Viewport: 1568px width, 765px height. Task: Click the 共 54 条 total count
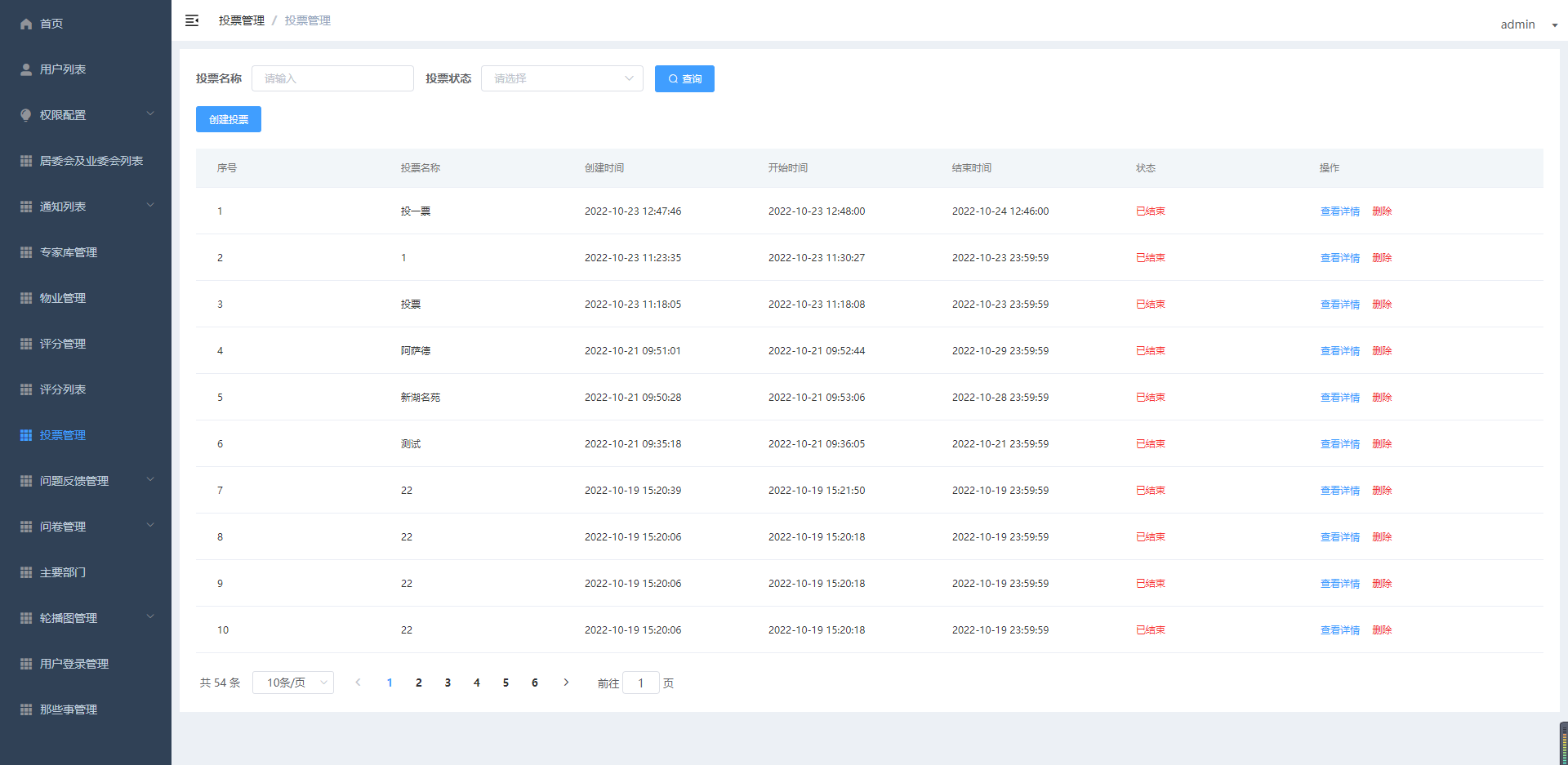click(220, 683)
